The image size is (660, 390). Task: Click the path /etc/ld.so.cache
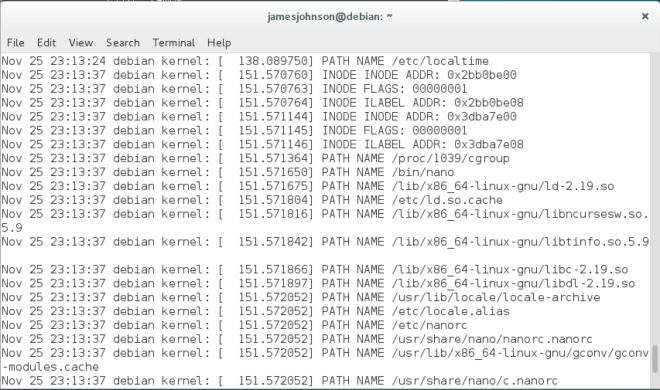[x=447, y=200]
